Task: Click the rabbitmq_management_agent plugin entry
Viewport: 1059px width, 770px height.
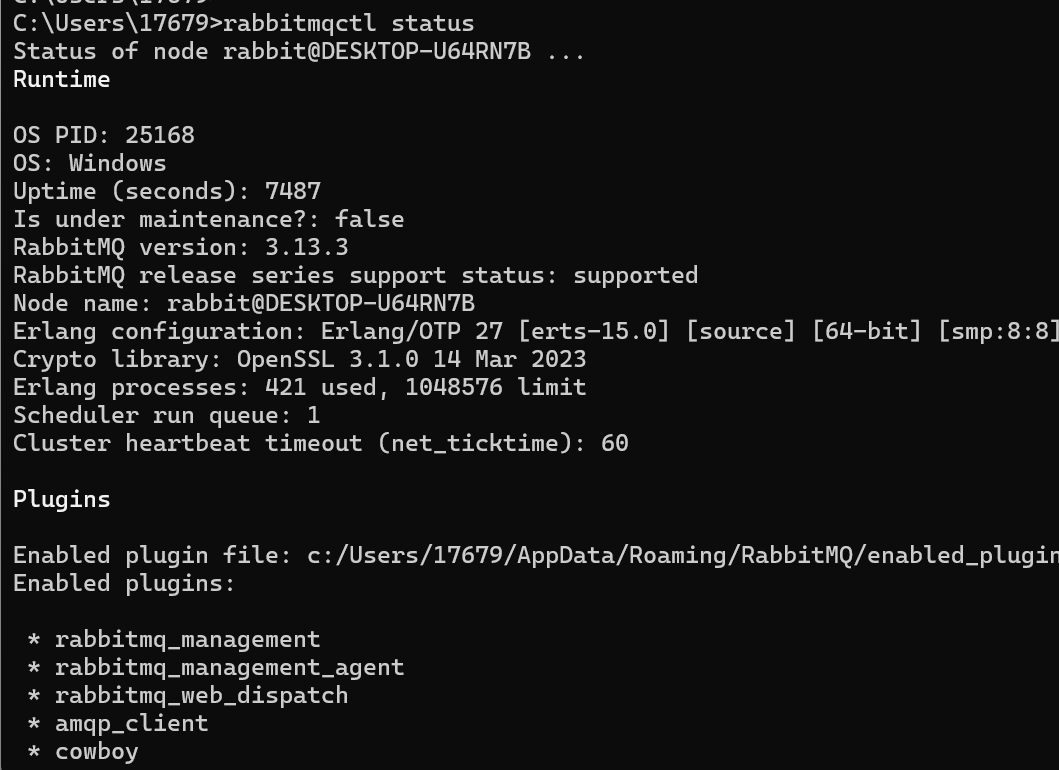Action: 230,668
